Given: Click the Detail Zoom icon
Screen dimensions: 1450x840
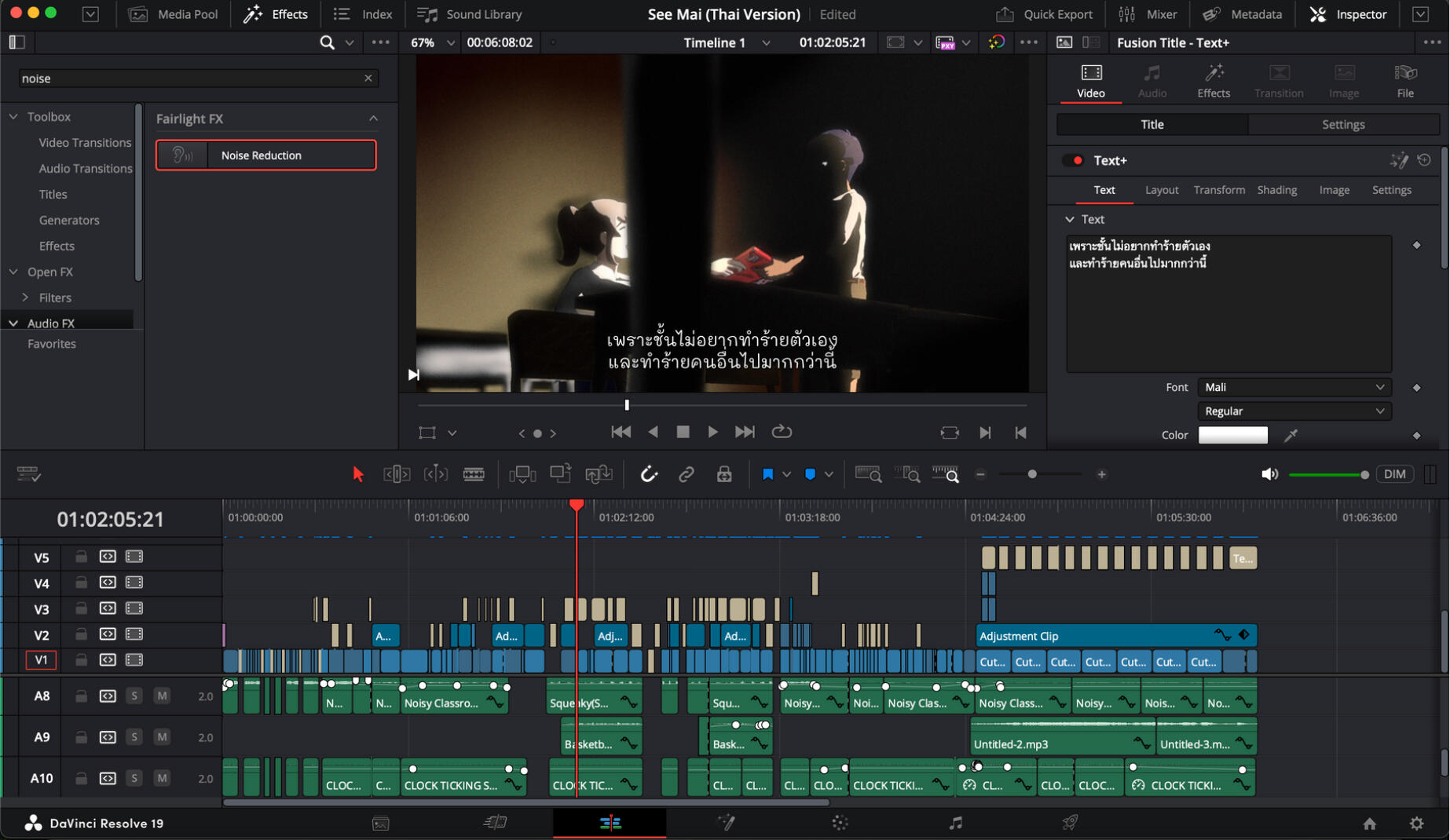Looking at the screenshot, I should 907,474.
